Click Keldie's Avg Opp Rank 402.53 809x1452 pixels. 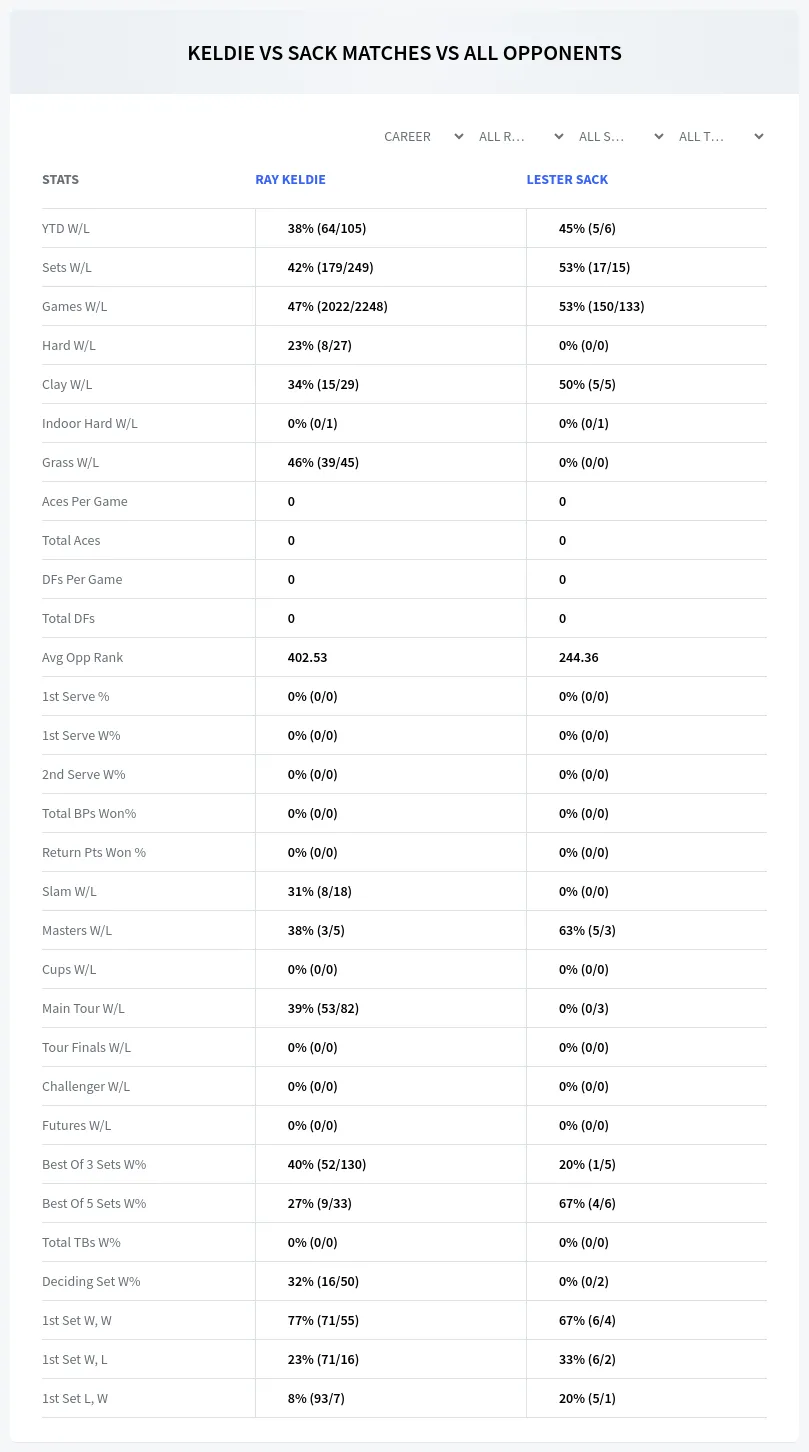[x=307, y=657]
